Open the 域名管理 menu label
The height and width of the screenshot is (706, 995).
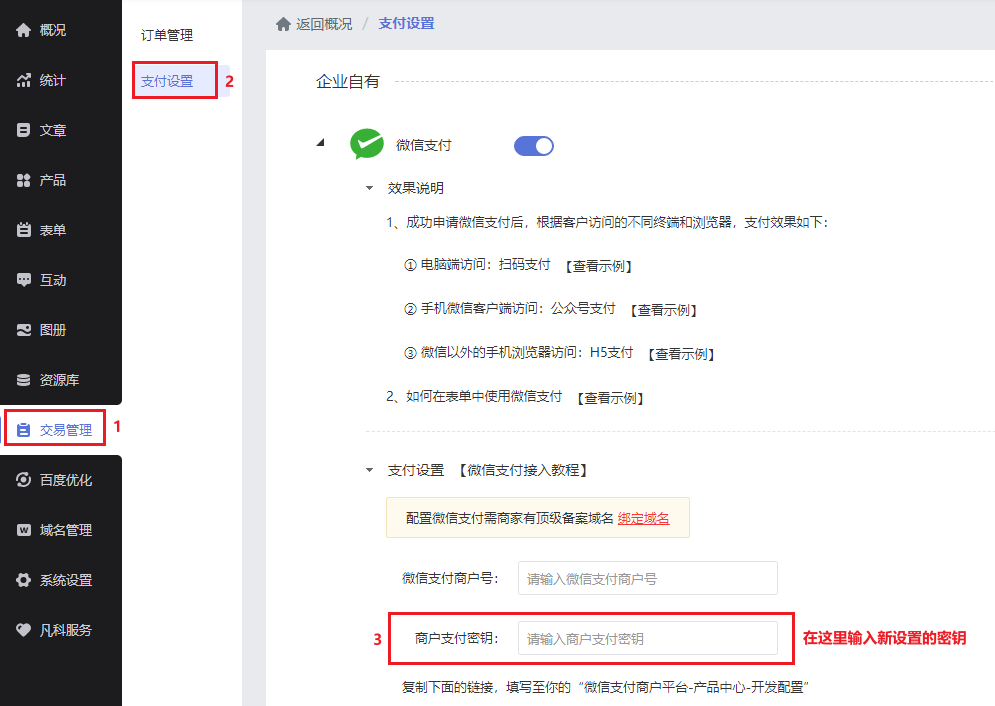(x=66, y=530)
